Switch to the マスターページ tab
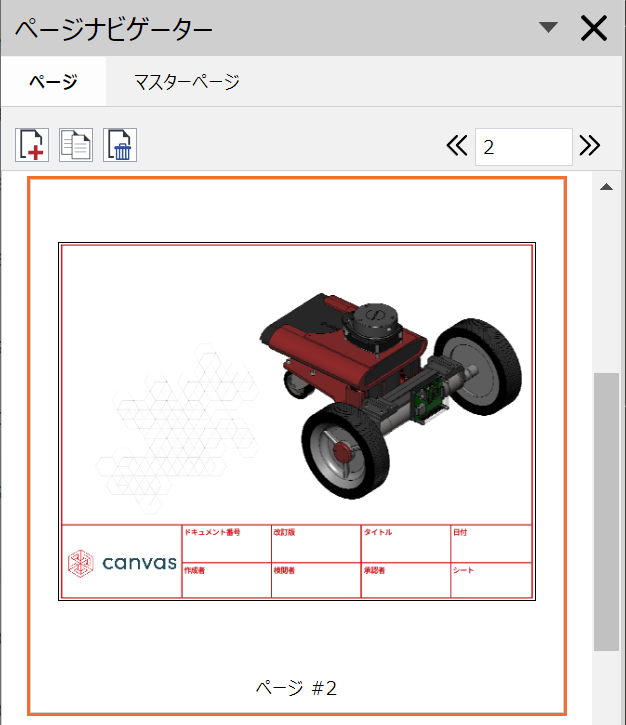Viewport: 626px width, 725px height. pyautogui.click(x=187, y=82)
